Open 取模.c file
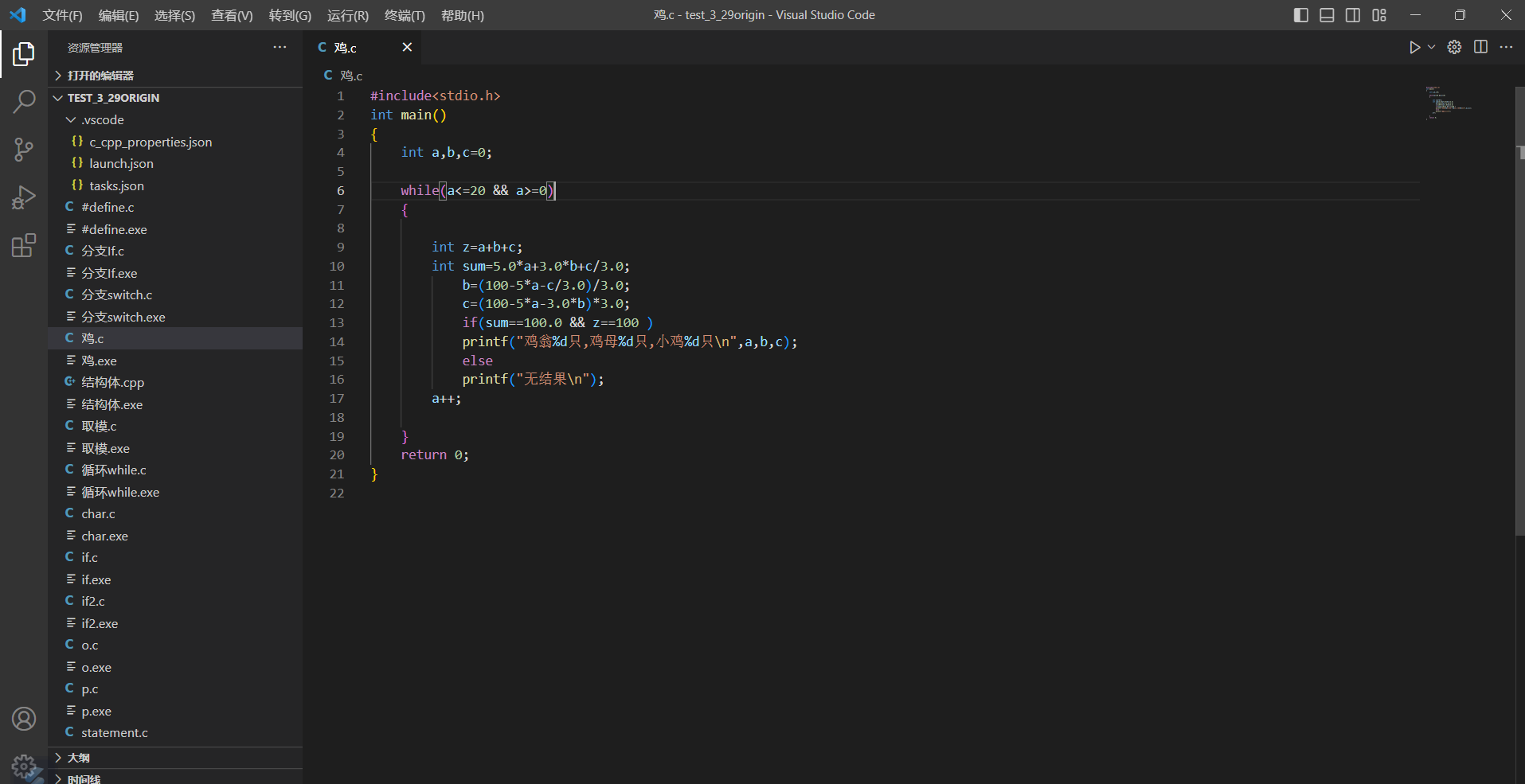Image resolution: width=1525 pixels, height=784 pixels. point(175,426)
